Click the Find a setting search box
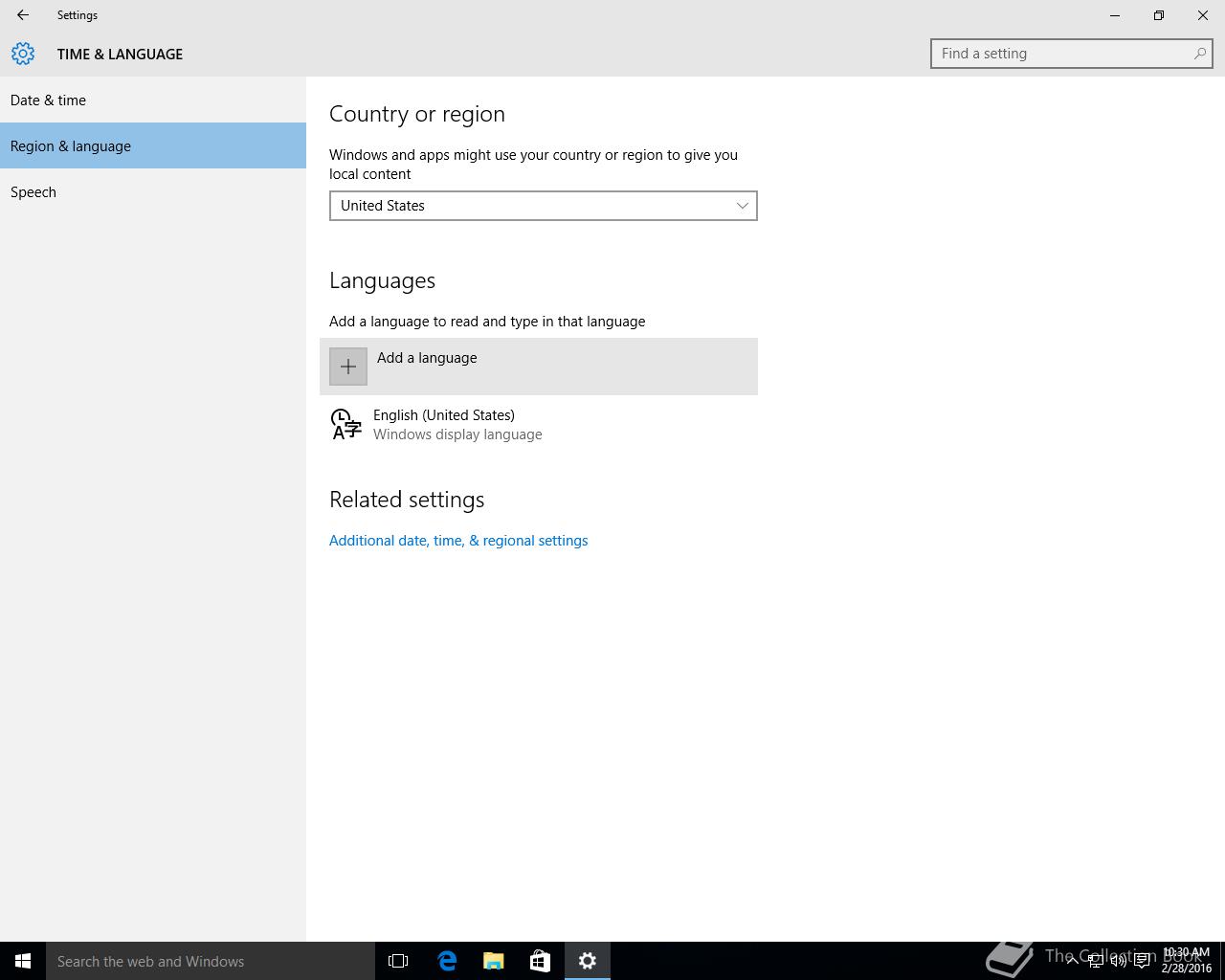This screenshot has height=980, width=1225. [x=1062, y=54]
